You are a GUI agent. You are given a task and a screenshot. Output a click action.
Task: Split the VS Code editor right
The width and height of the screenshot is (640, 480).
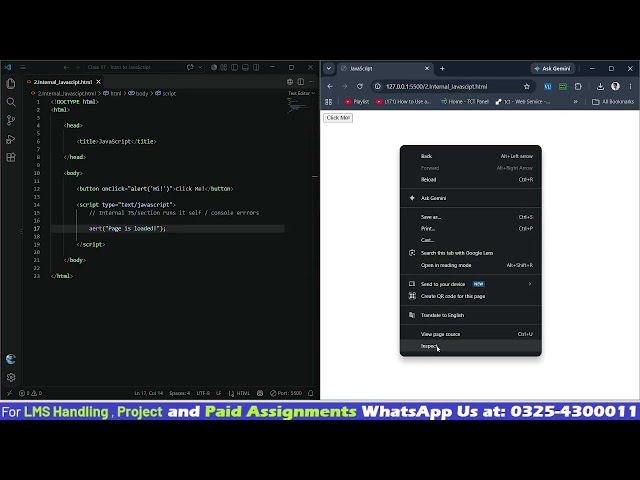coord(300,82)
